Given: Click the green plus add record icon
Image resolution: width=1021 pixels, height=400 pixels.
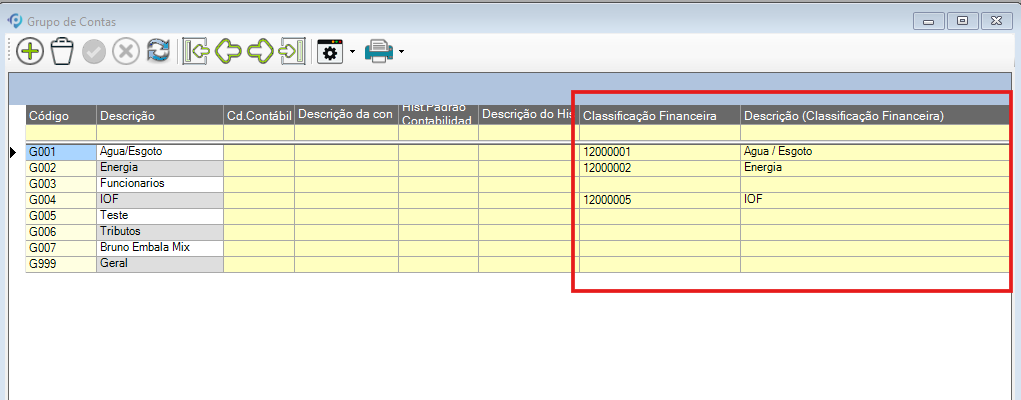Looking at the screenshot, I should [30, 52].
